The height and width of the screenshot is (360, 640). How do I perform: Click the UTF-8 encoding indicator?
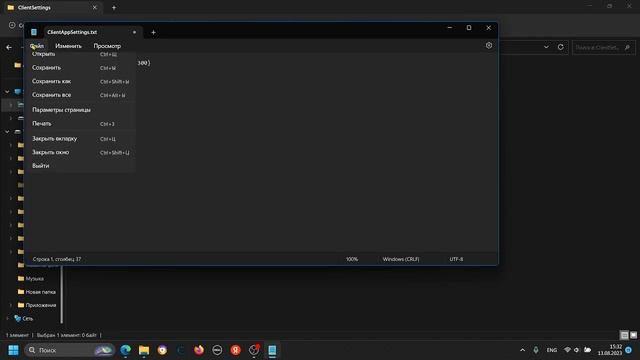click(456, 259)
